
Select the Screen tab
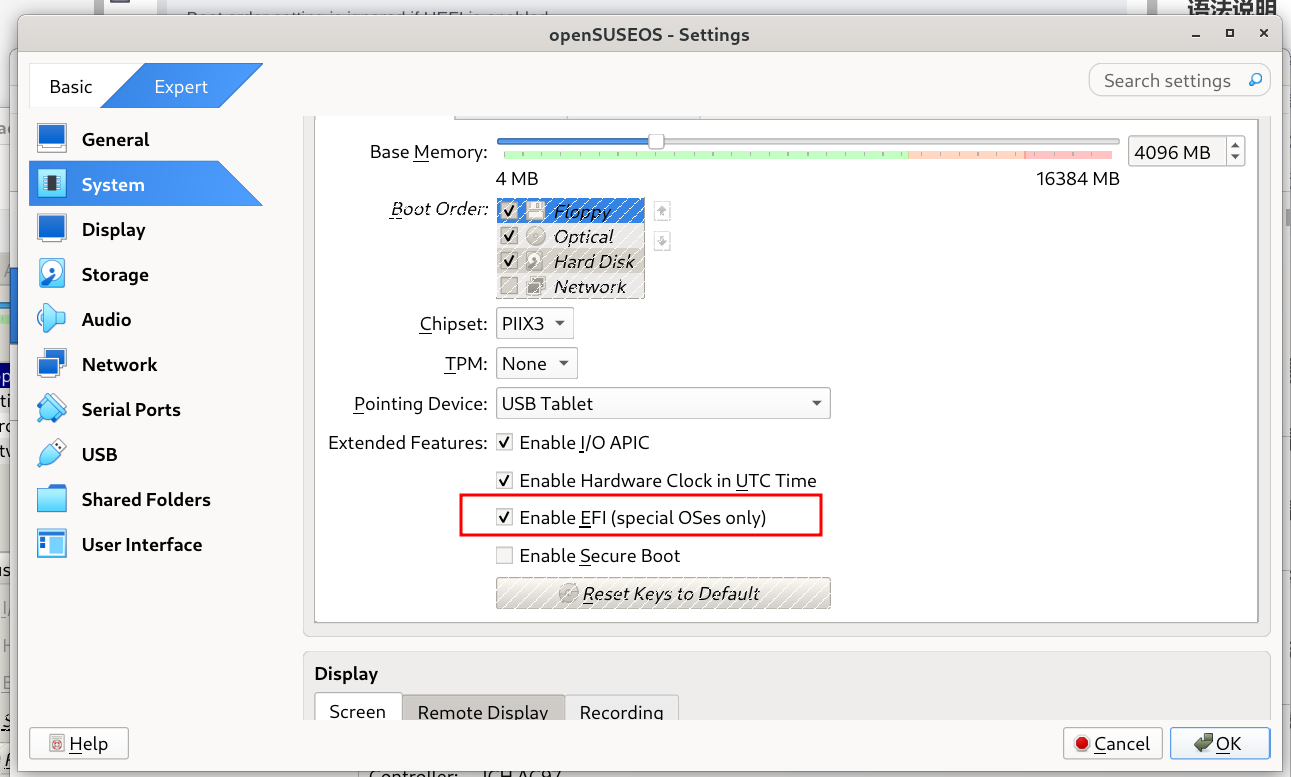tap(358, 711)
